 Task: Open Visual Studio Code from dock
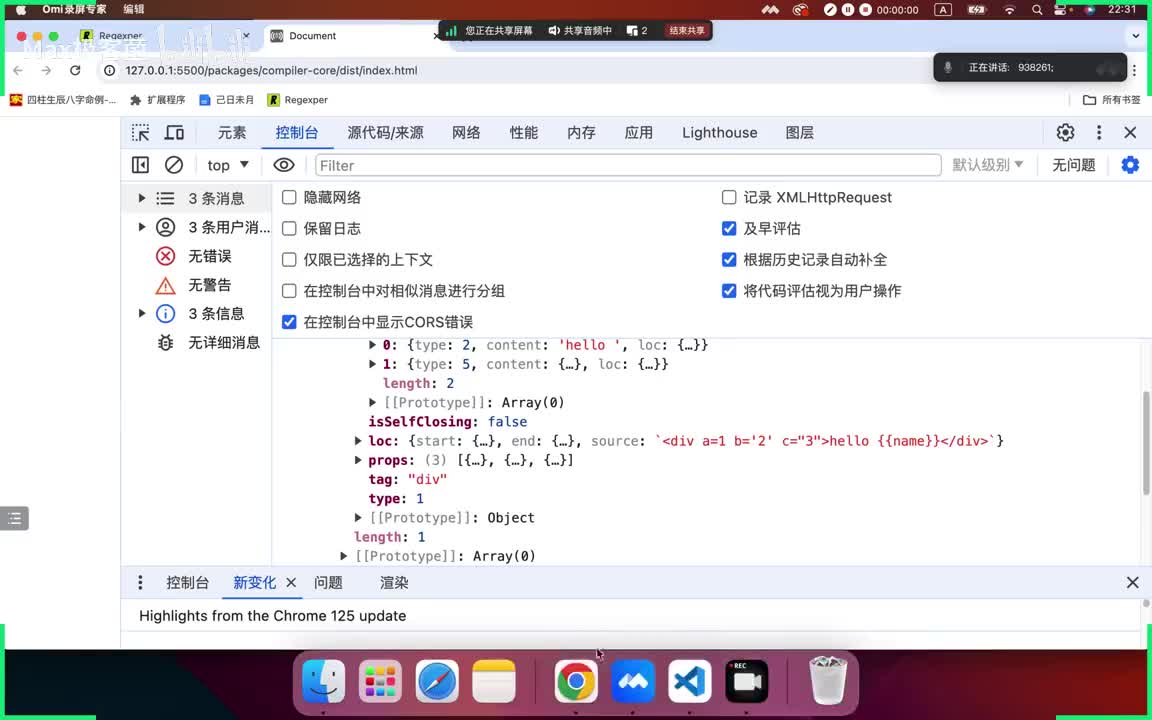click(690, 681)
